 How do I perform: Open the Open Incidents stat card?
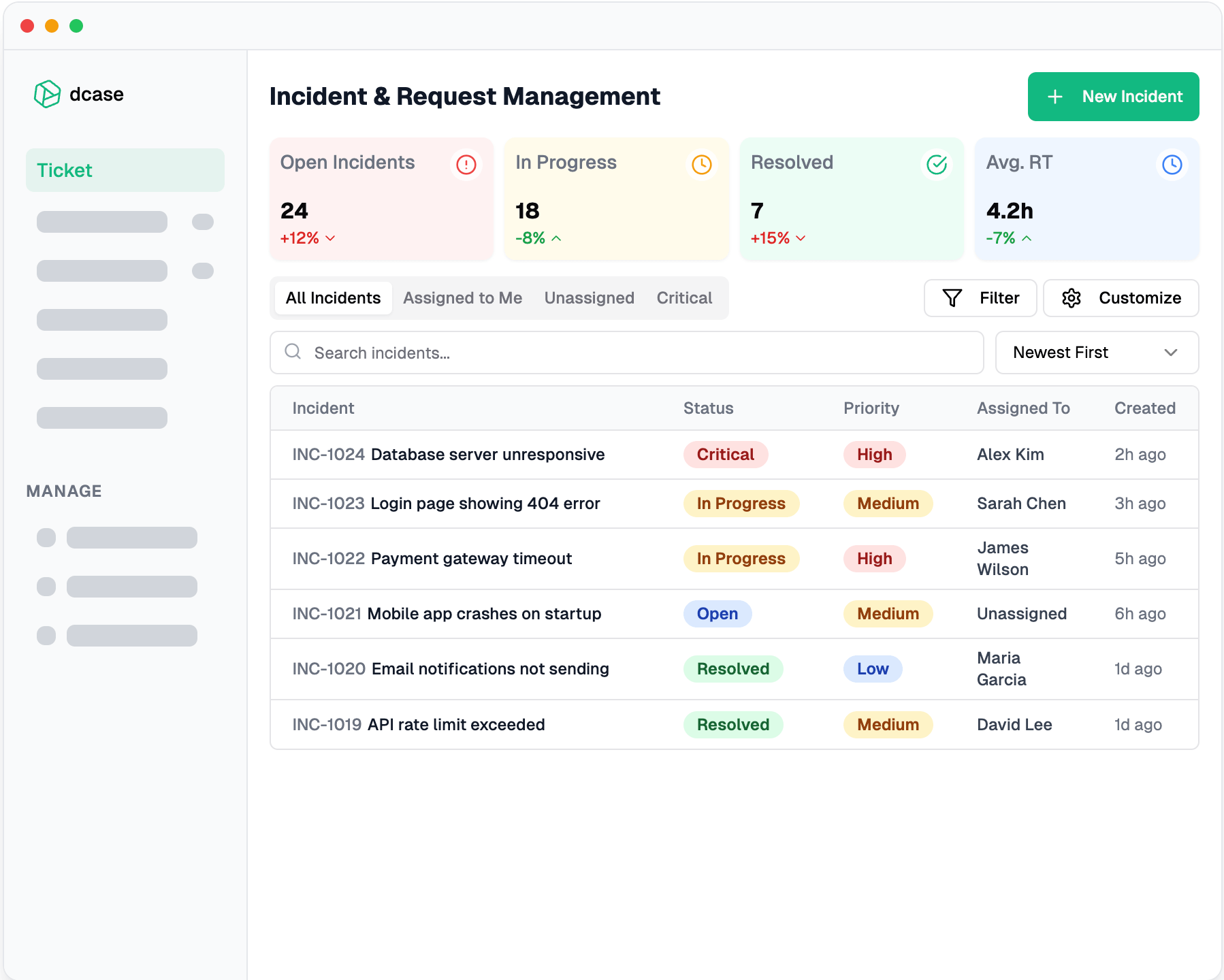tap(381, 199)
